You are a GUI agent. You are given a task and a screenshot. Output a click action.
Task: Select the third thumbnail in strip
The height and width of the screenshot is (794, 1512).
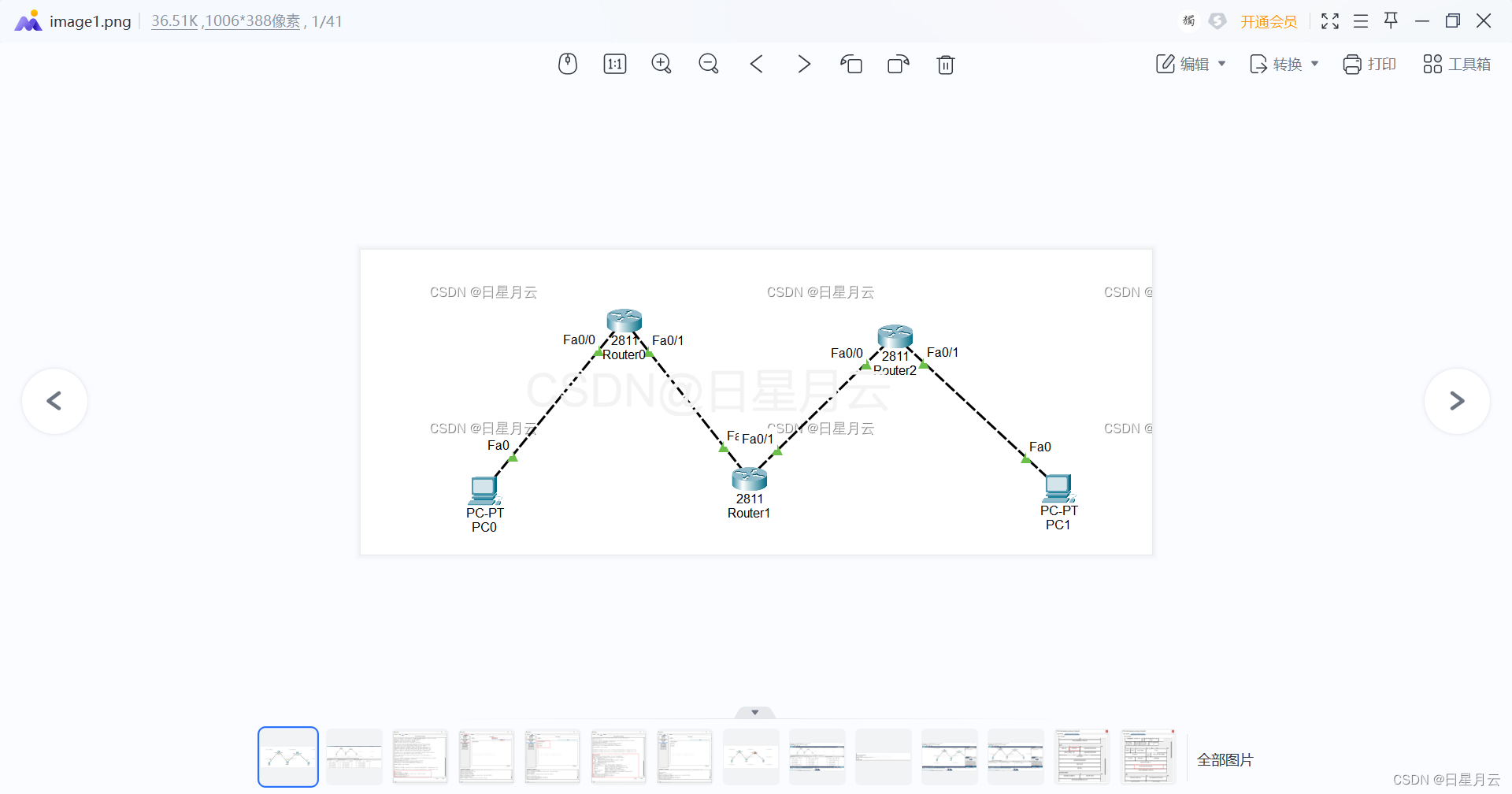tap(421, 757)
